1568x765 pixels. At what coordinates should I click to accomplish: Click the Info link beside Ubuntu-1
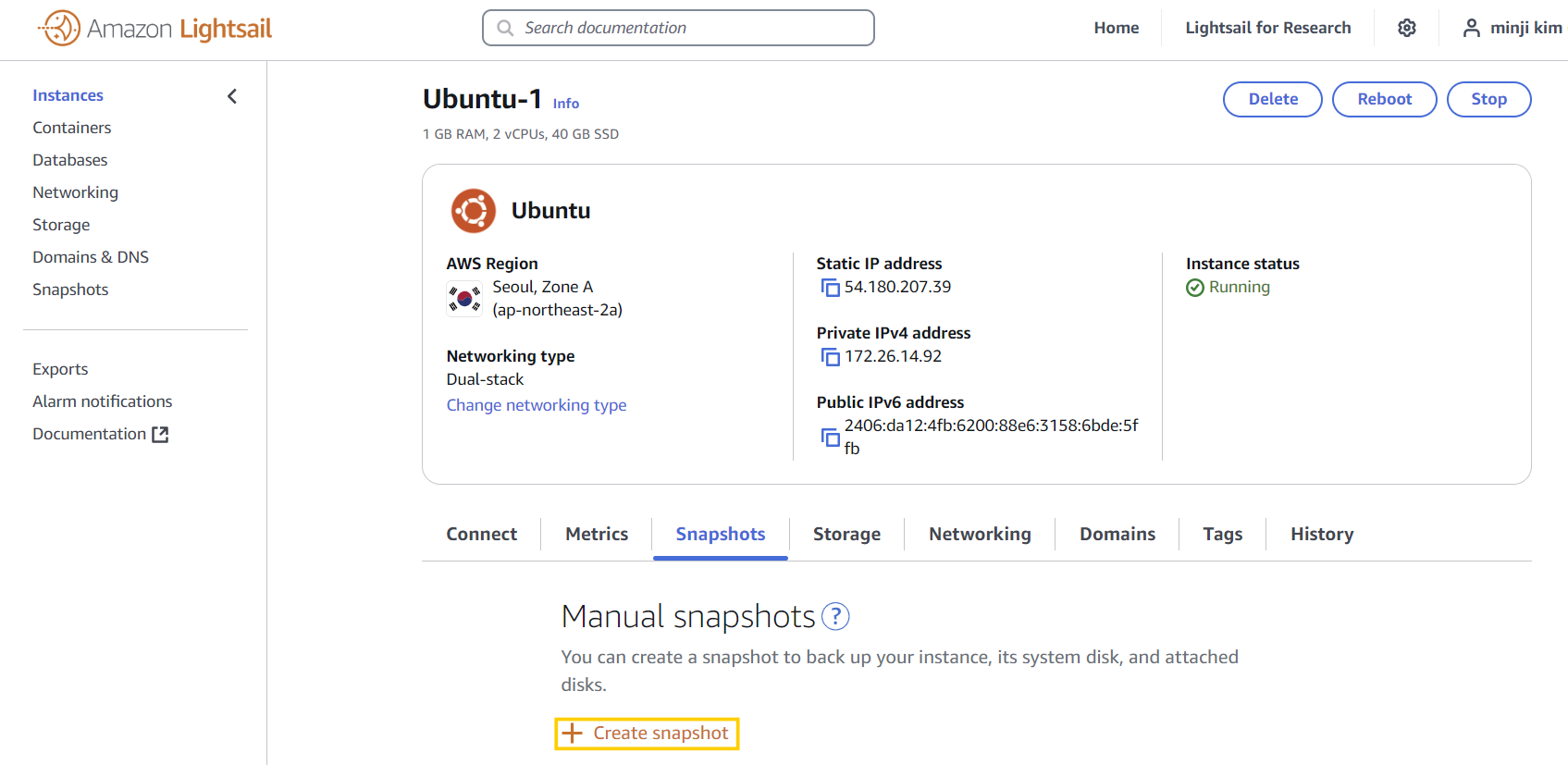pyautogui.click(x=566, y=104)
